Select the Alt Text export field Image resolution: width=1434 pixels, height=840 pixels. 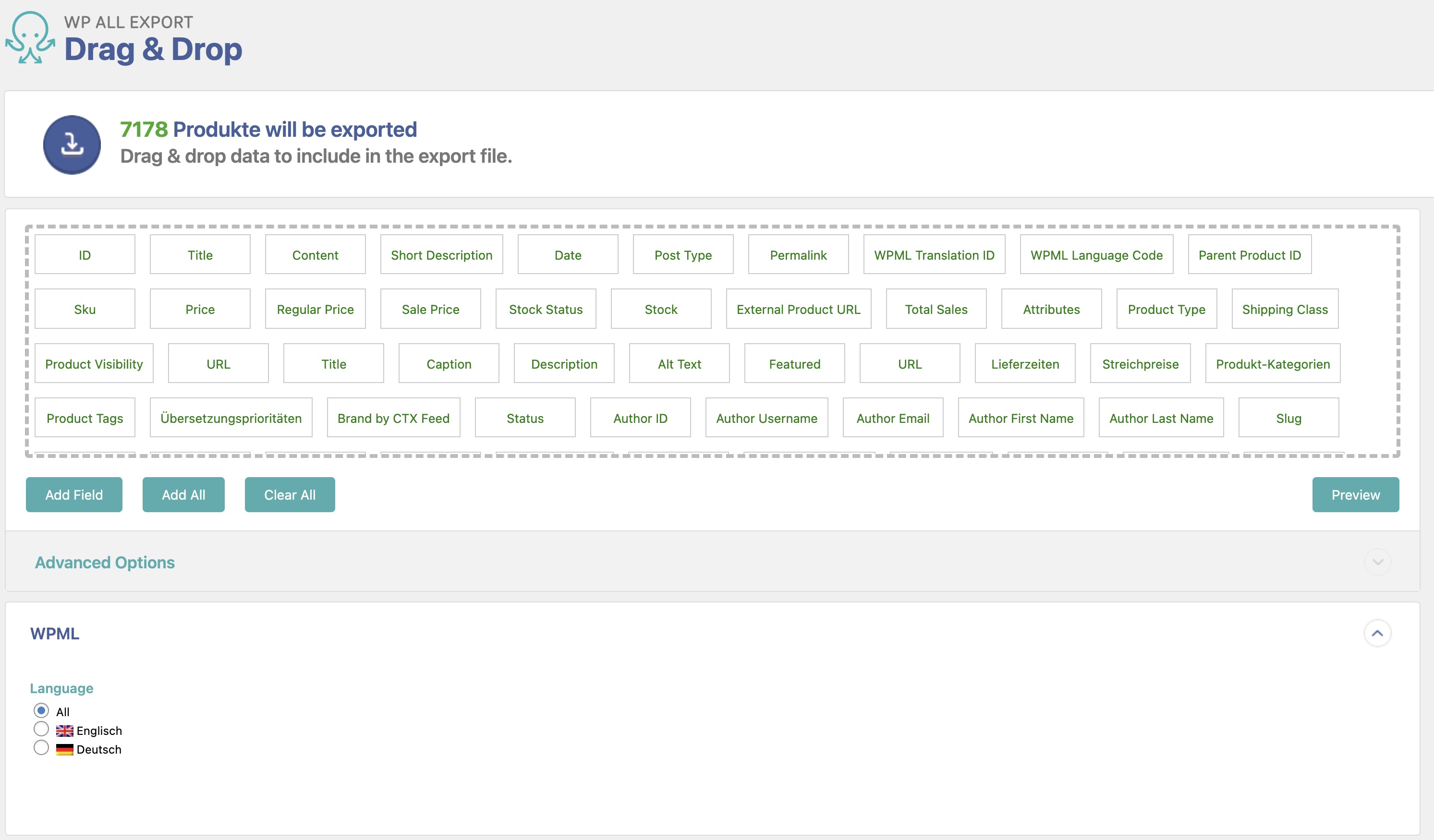[x=680, y=363]
